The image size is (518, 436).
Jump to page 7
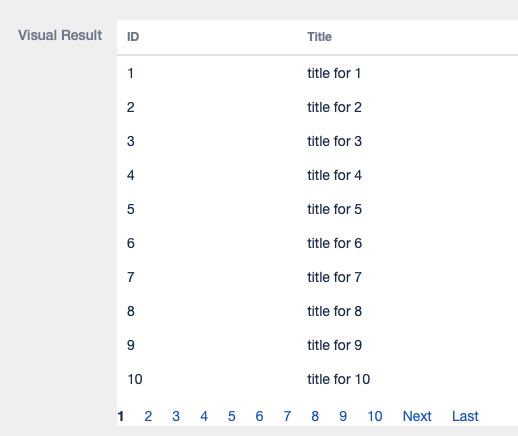click(x=287, y=416)
